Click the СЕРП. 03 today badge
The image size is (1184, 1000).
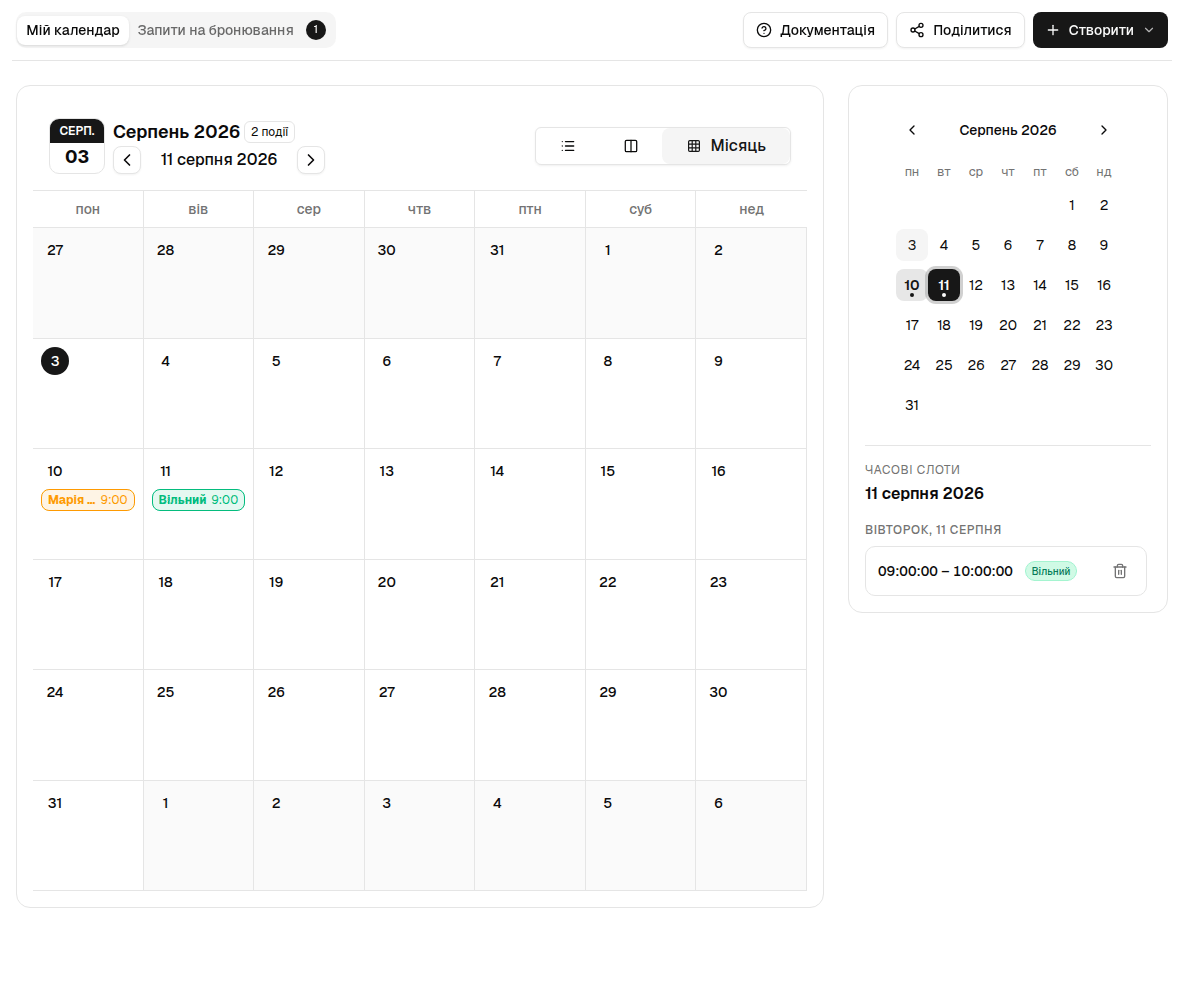(77, 147)
